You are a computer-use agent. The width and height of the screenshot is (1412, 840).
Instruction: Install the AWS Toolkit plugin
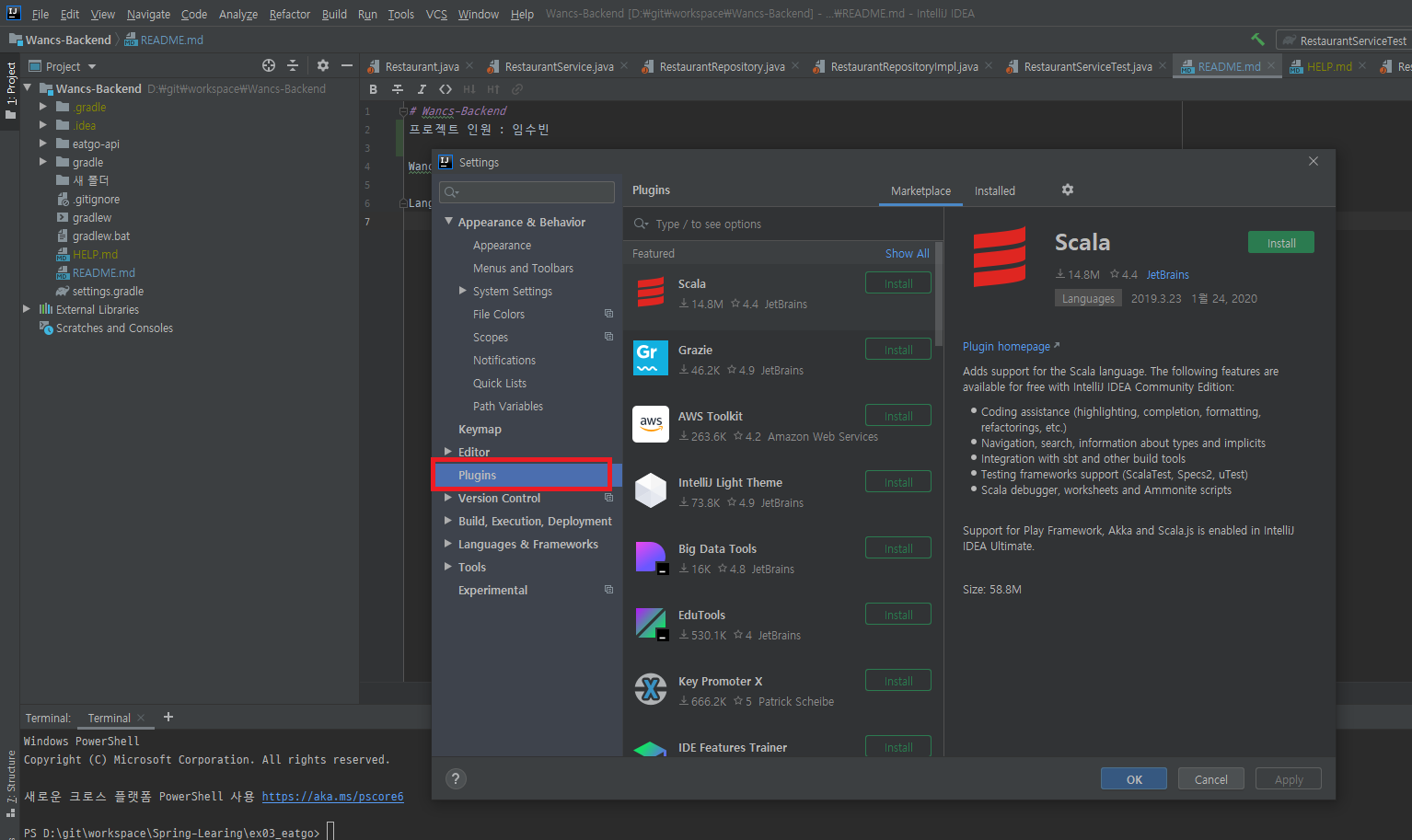898,416
